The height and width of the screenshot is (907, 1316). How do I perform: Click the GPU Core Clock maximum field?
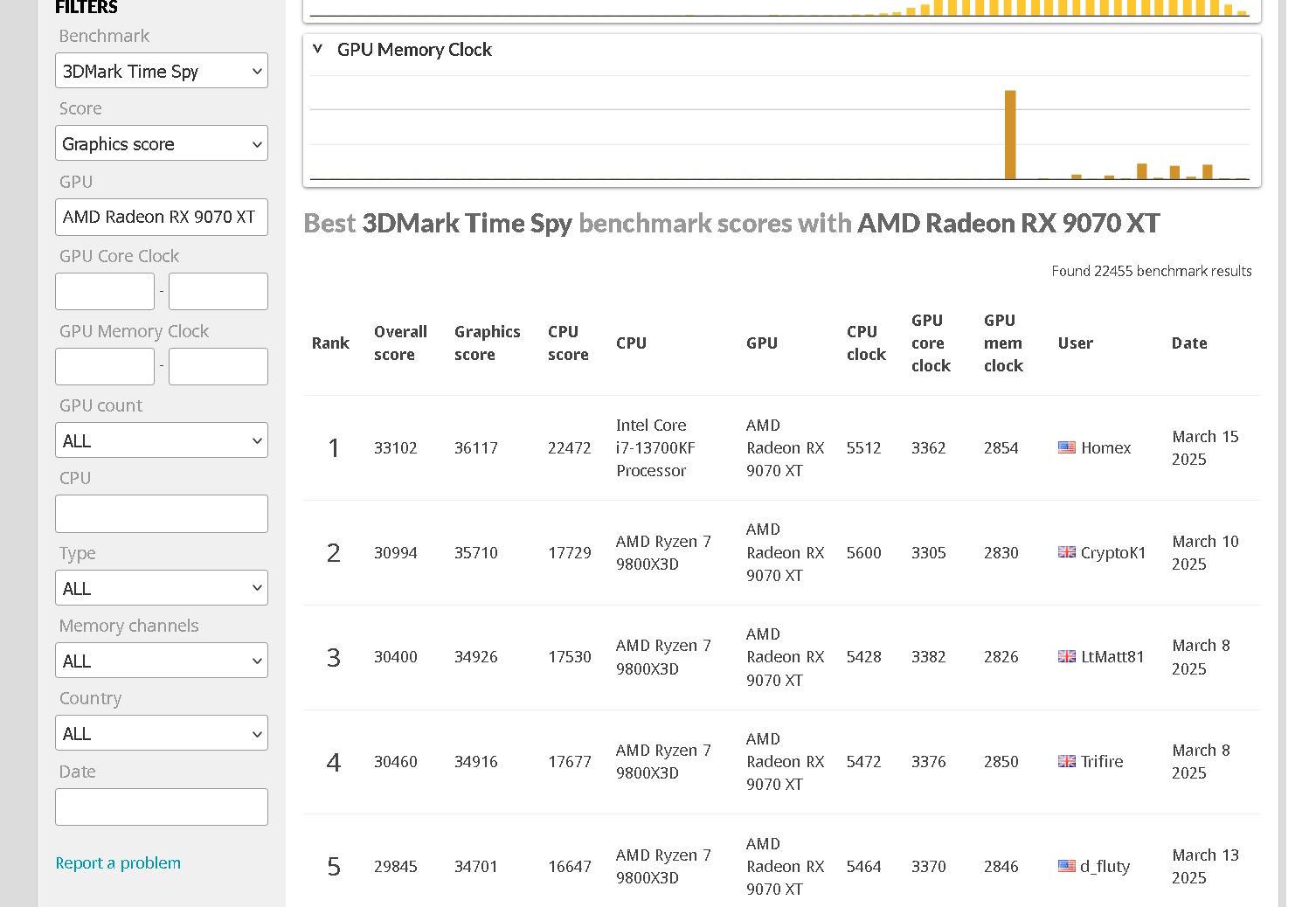[218, 291]
